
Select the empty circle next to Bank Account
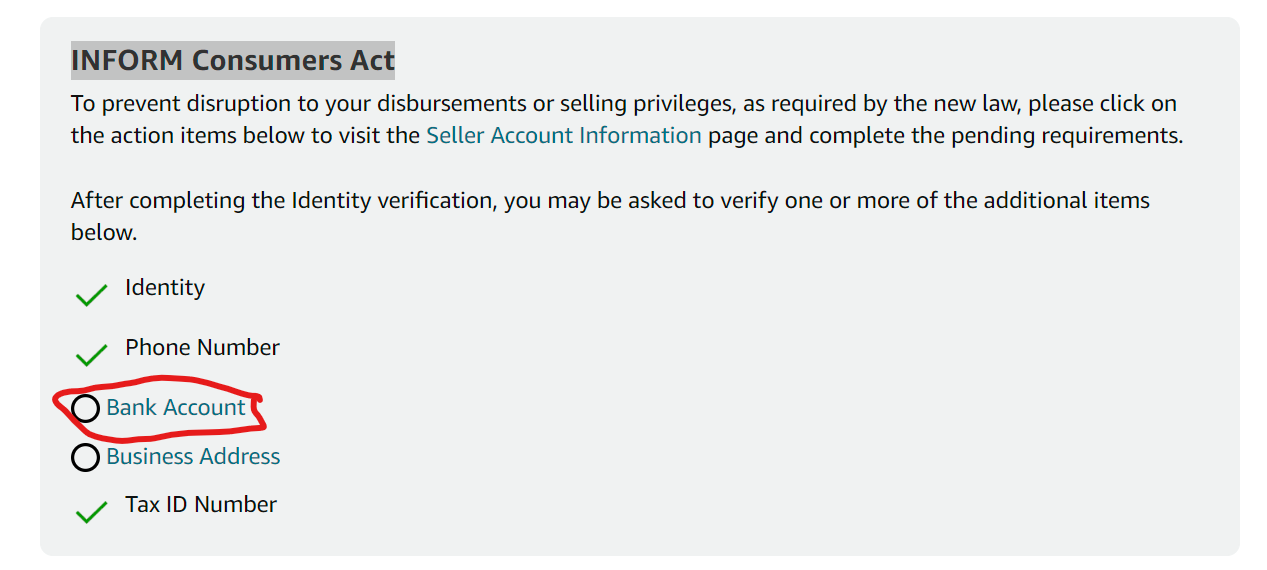(x=85, y=408)
